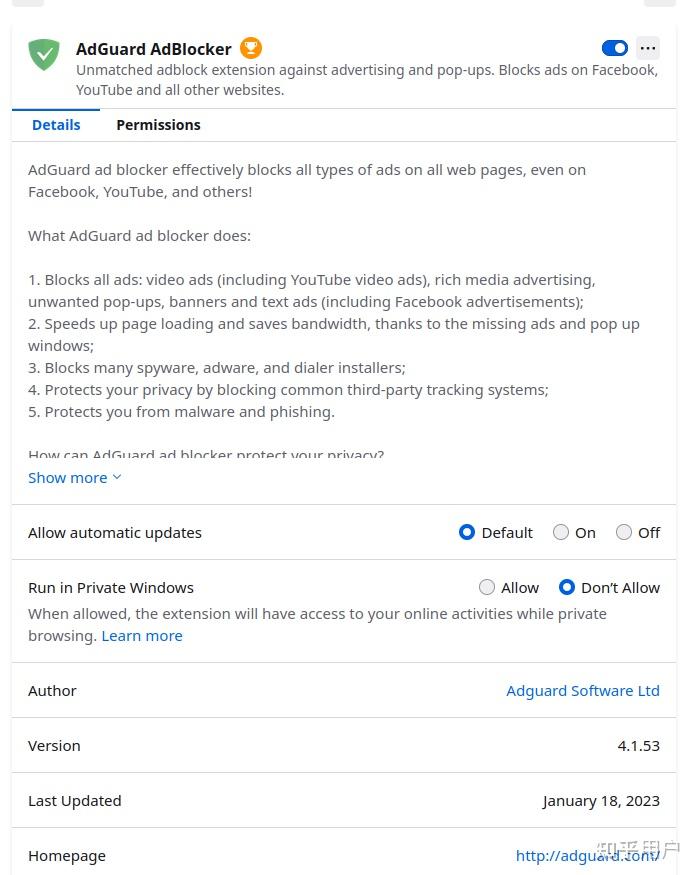Viewport: 699px width, 875px height.
Task: Open the Learn more link
Action: (x=142, y=635)
